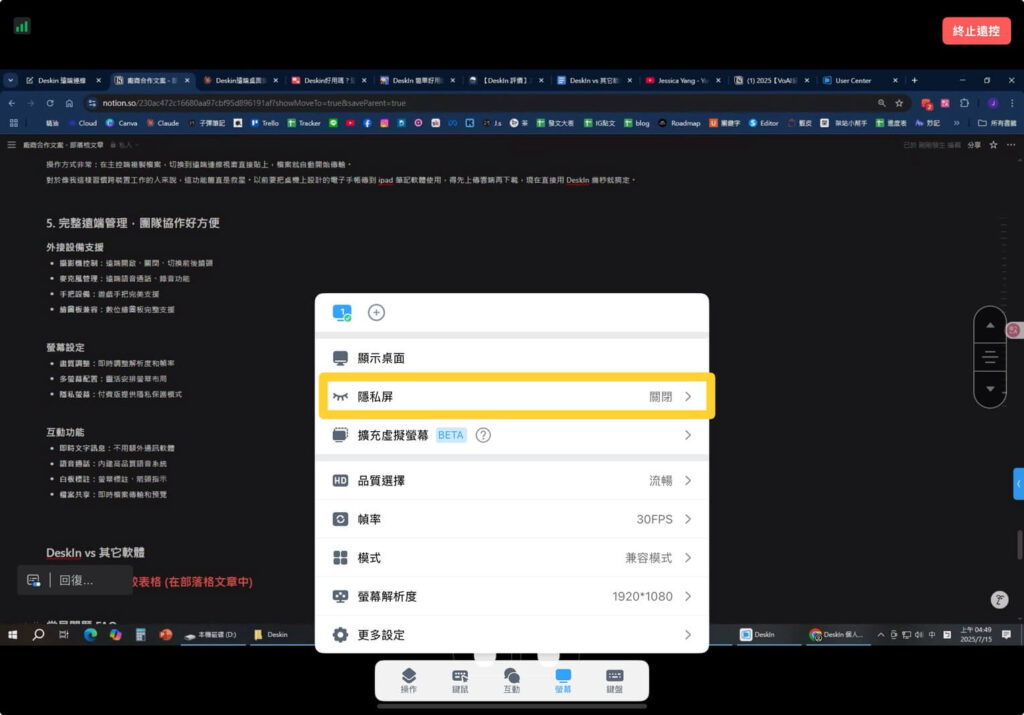The image size is (1024, 715).
Task: Click the Chrome home icon
Action: click(x=69, y=103)
